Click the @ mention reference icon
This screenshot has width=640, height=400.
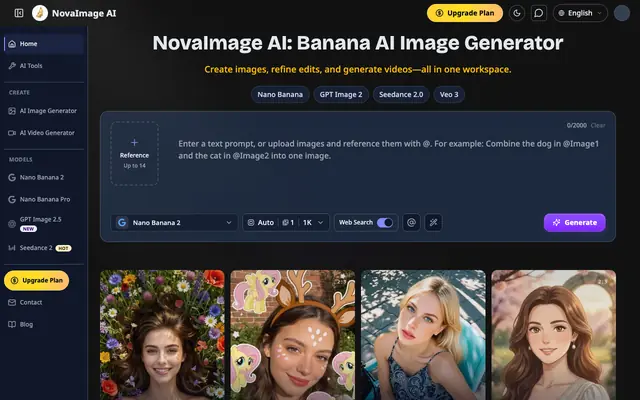(411, 222)
